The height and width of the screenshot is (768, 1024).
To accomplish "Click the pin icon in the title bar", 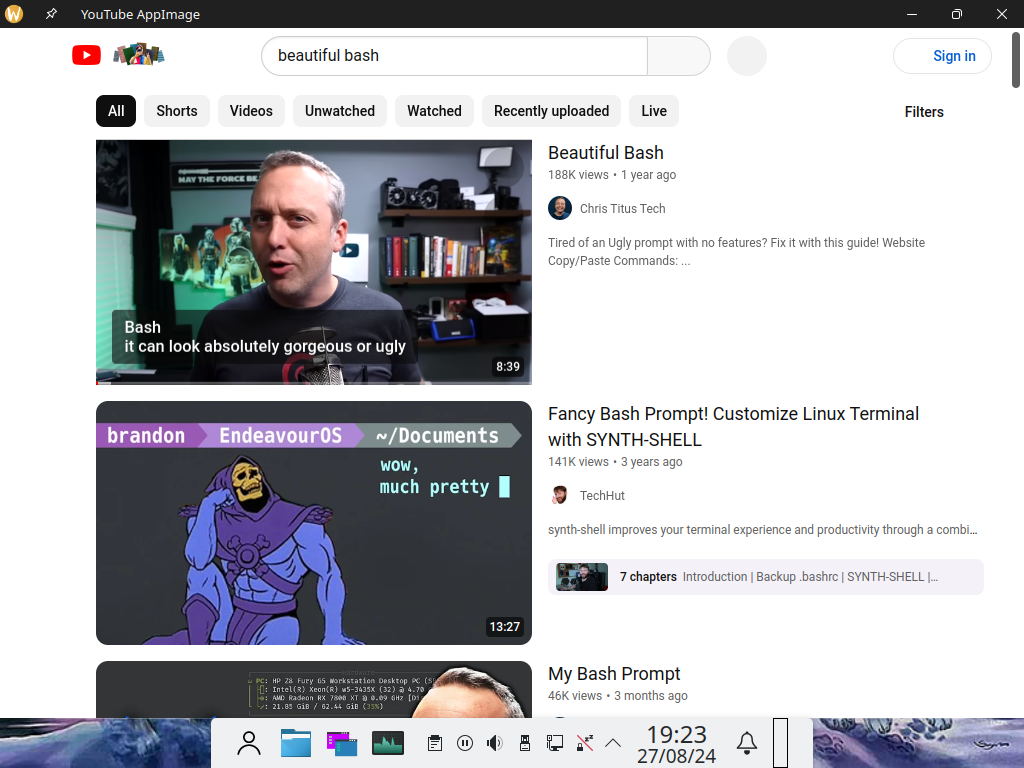I will pos(51,14).
